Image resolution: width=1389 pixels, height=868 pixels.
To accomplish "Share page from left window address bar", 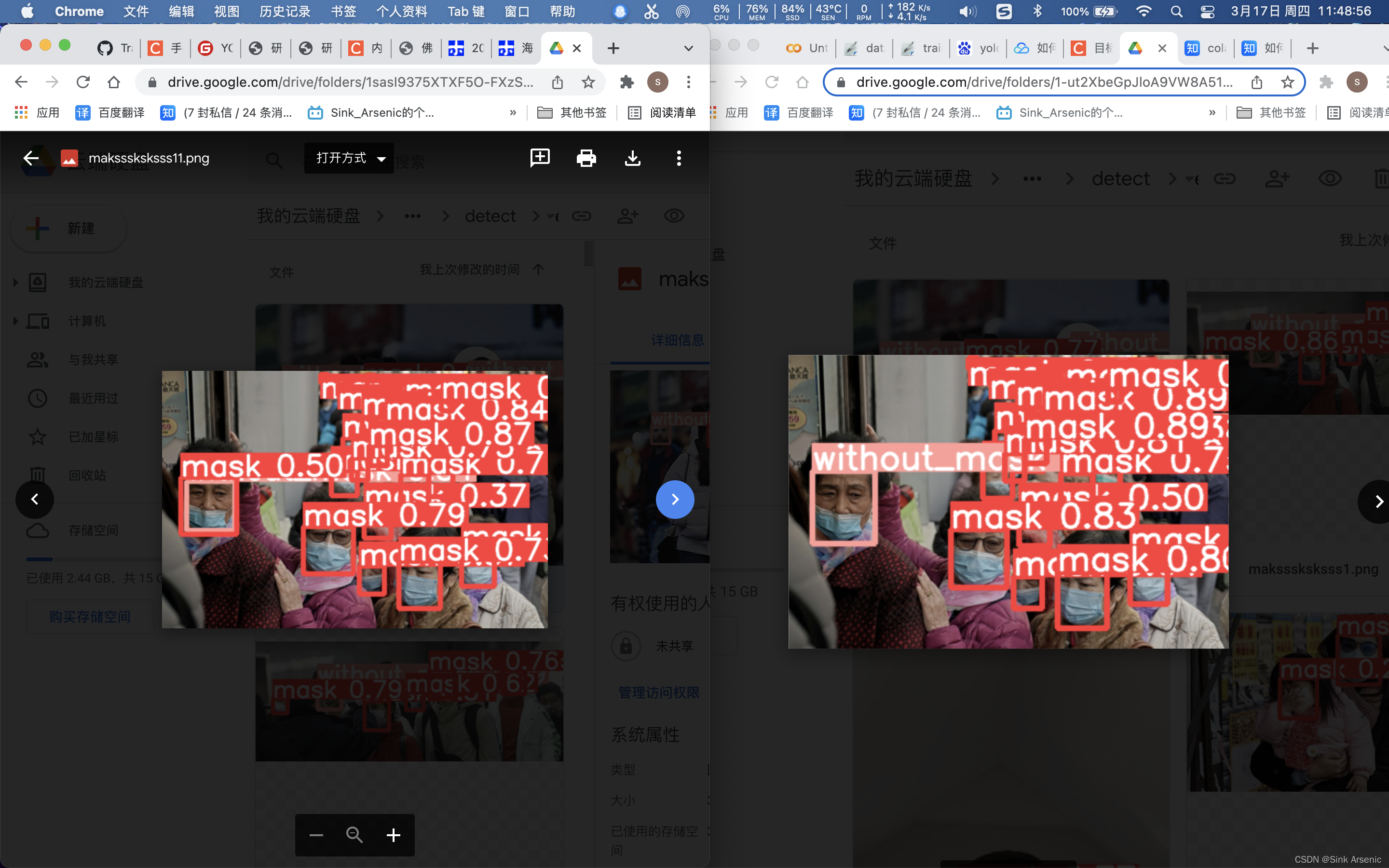I will (558, 82).
